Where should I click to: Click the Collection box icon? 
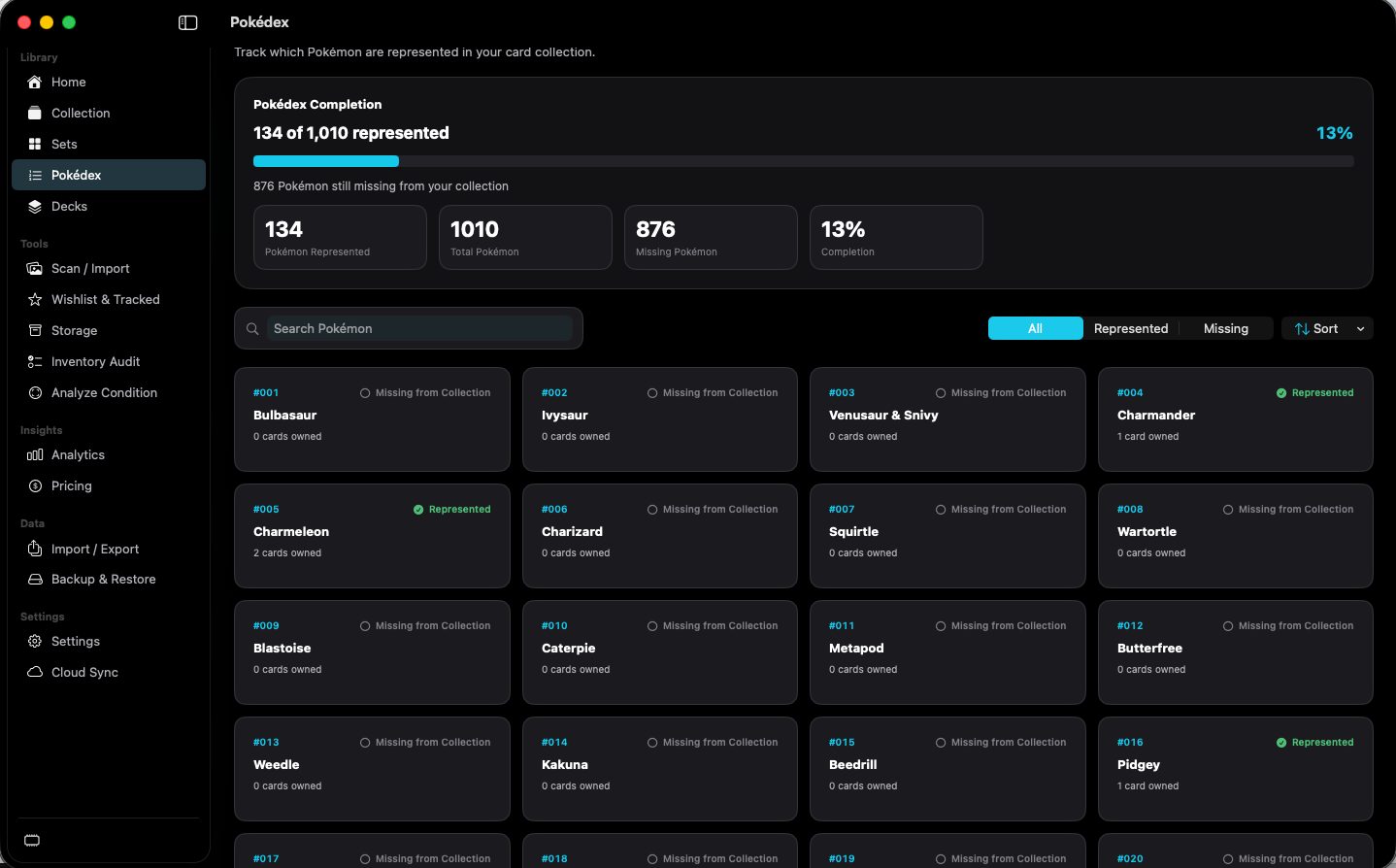pos(35,114)
